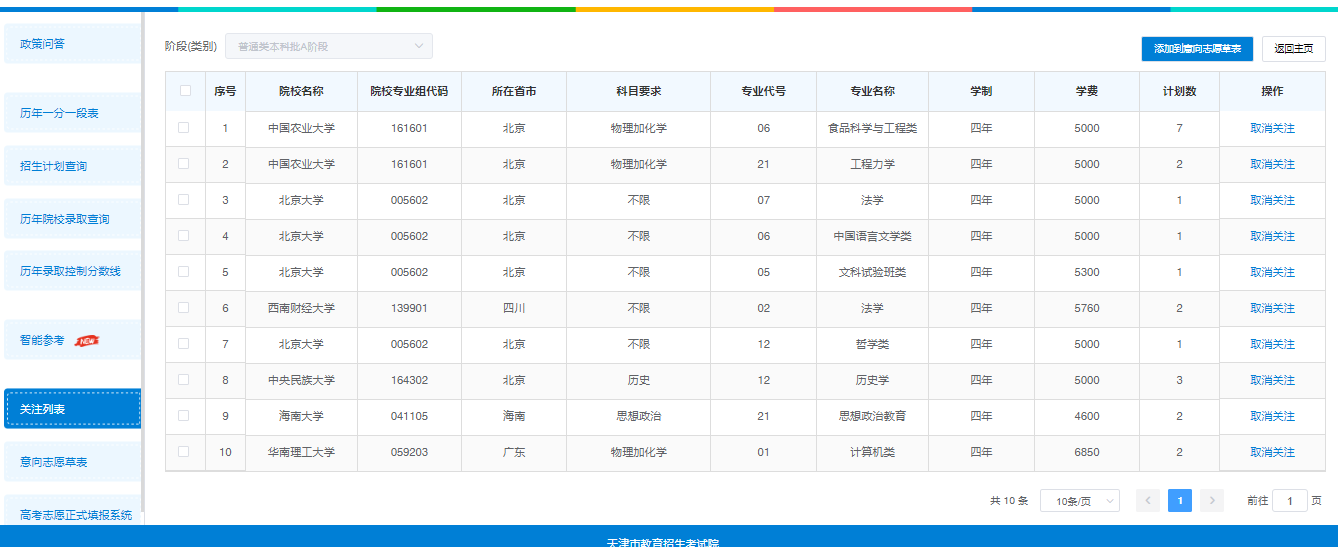
Task: Click the 四川 province cell
Action: point(514,308)
